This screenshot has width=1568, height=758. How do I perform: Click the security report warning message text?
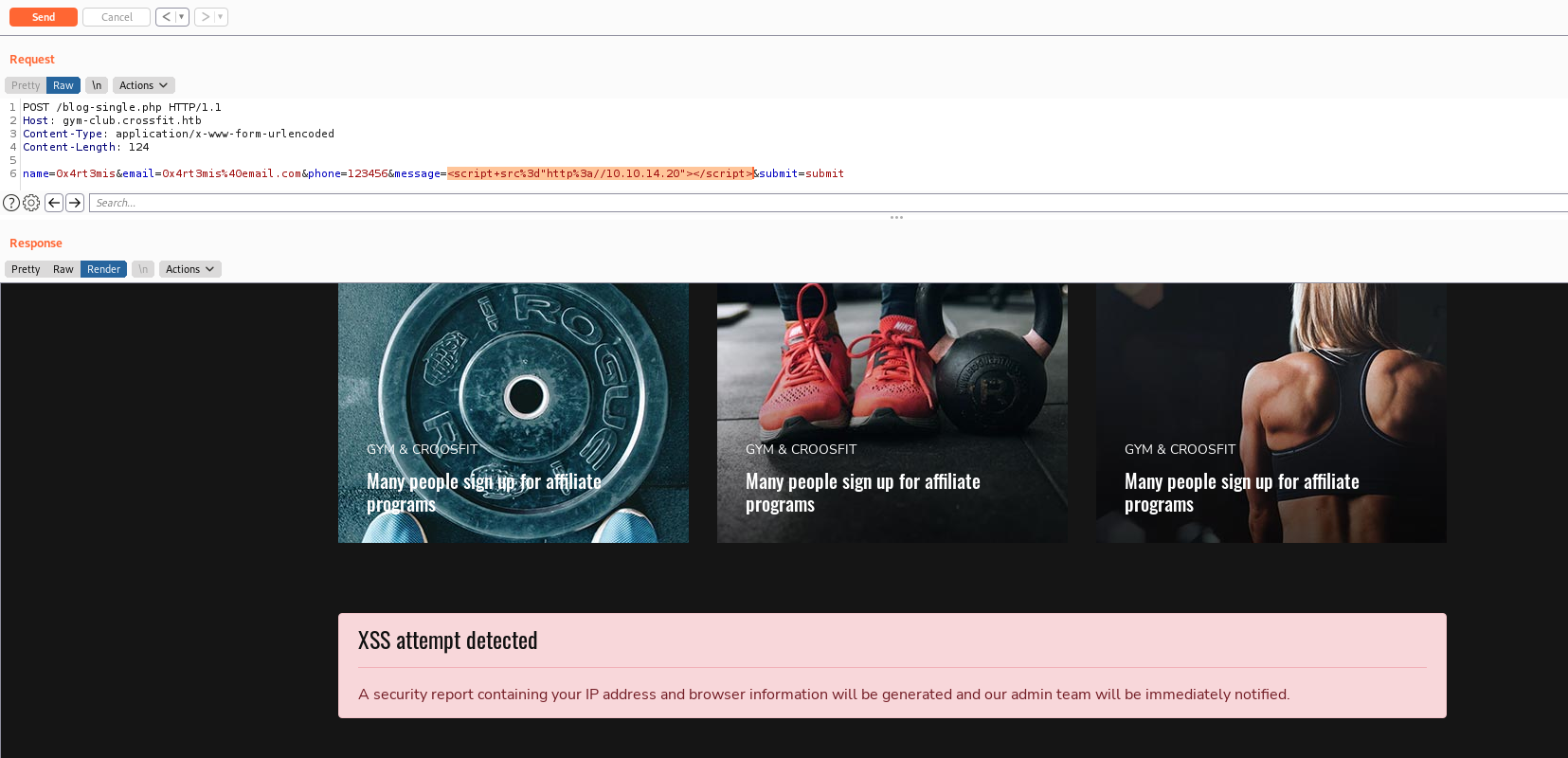click(823, 695)
